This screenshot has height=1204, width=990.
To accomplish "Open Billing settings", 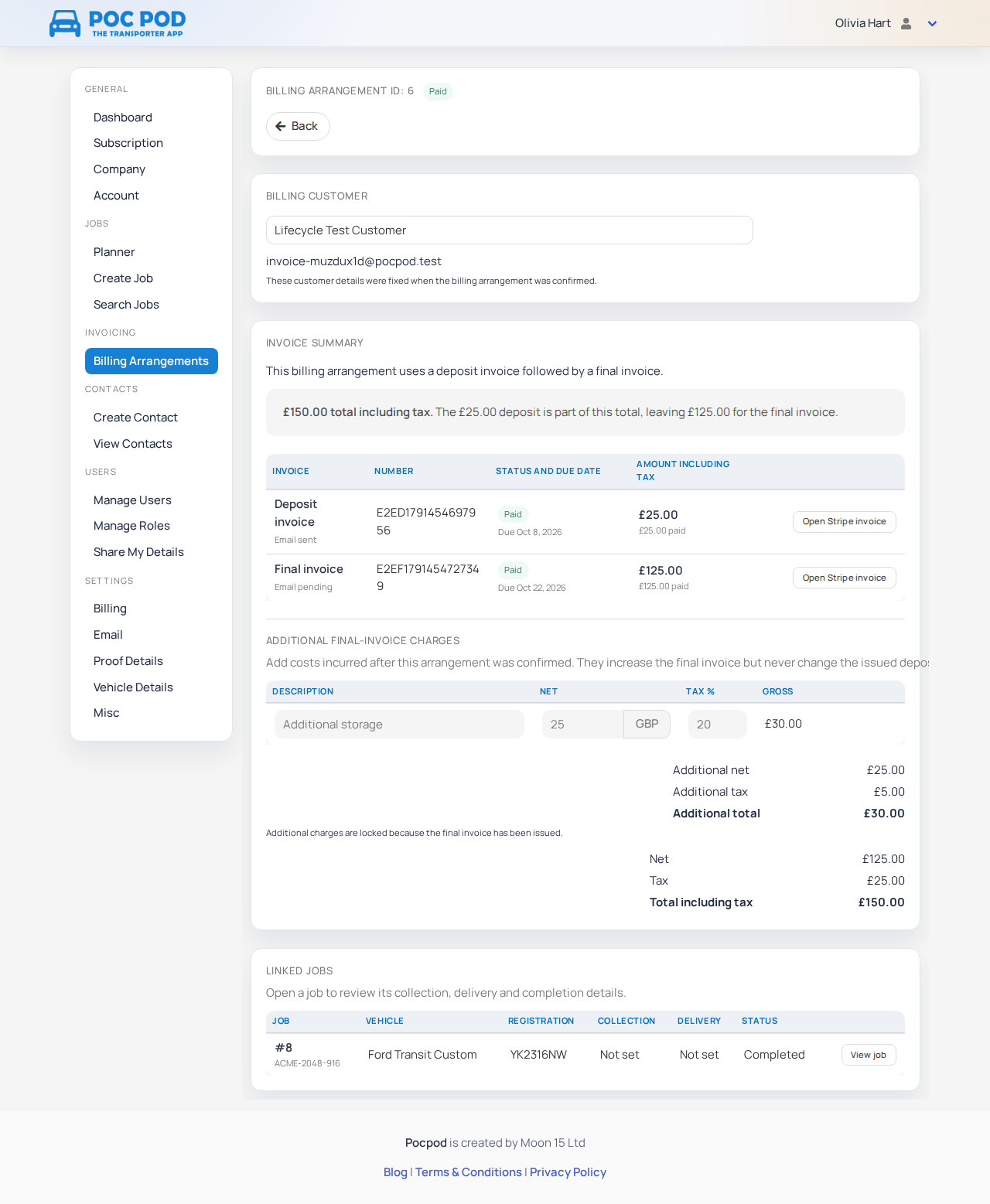I will (110, 609).
